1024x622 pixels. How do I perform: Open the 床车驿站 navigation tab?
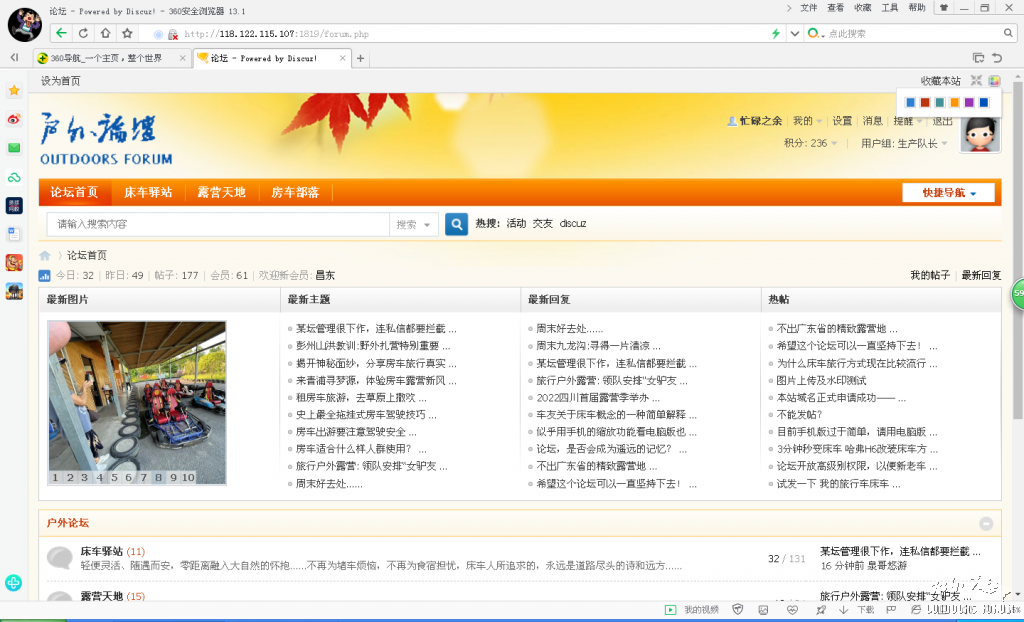point(148,192)
